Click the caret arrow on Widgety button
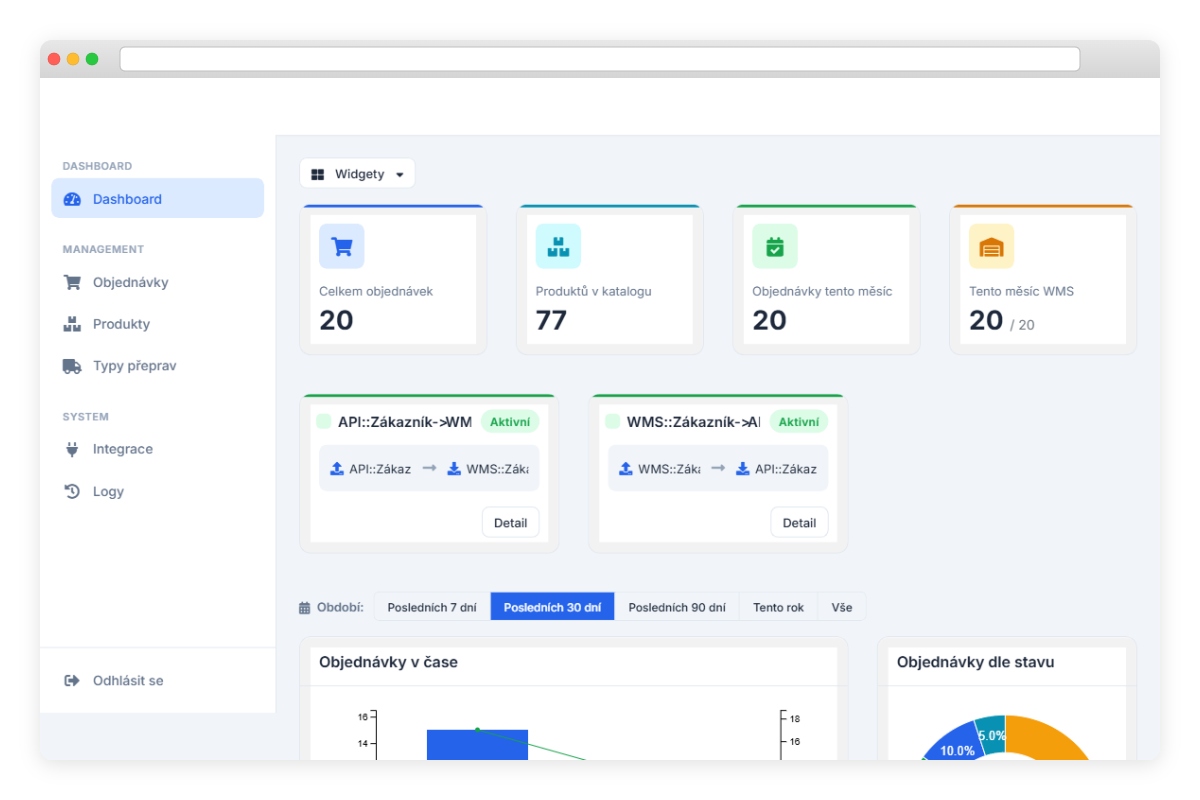 [400, 175]
